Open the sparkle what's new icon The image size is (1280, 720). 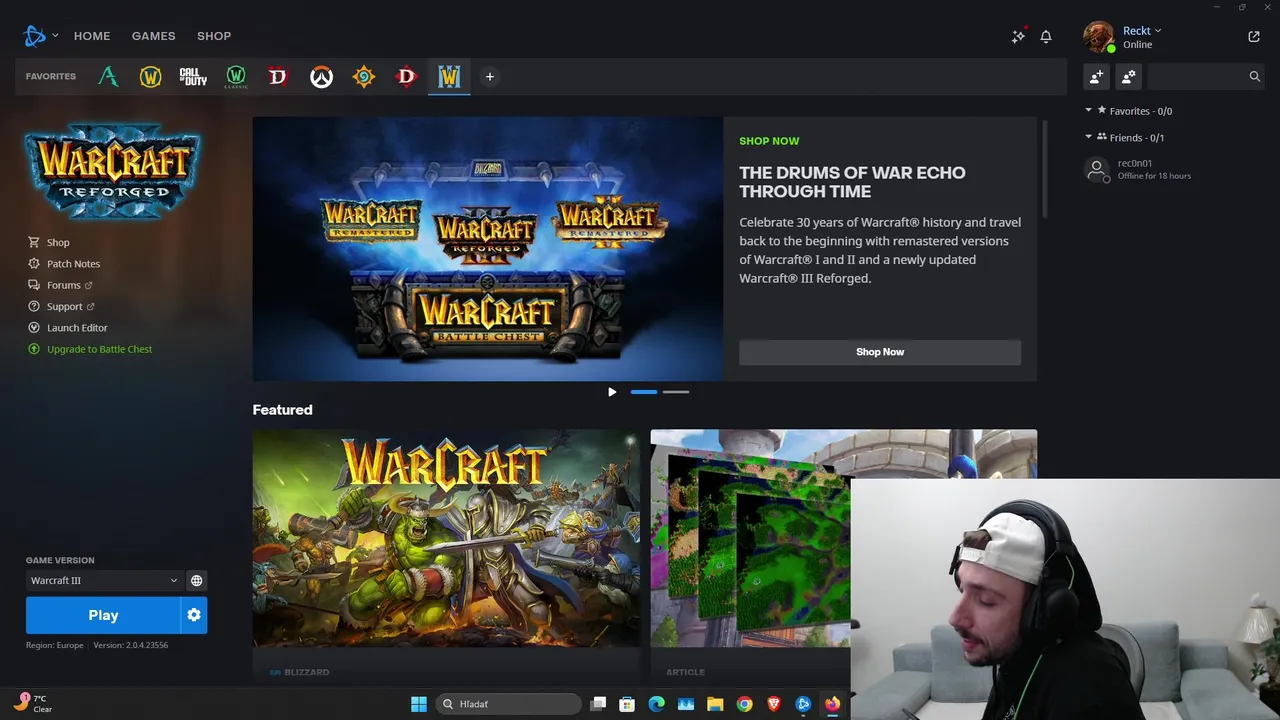1018,36
